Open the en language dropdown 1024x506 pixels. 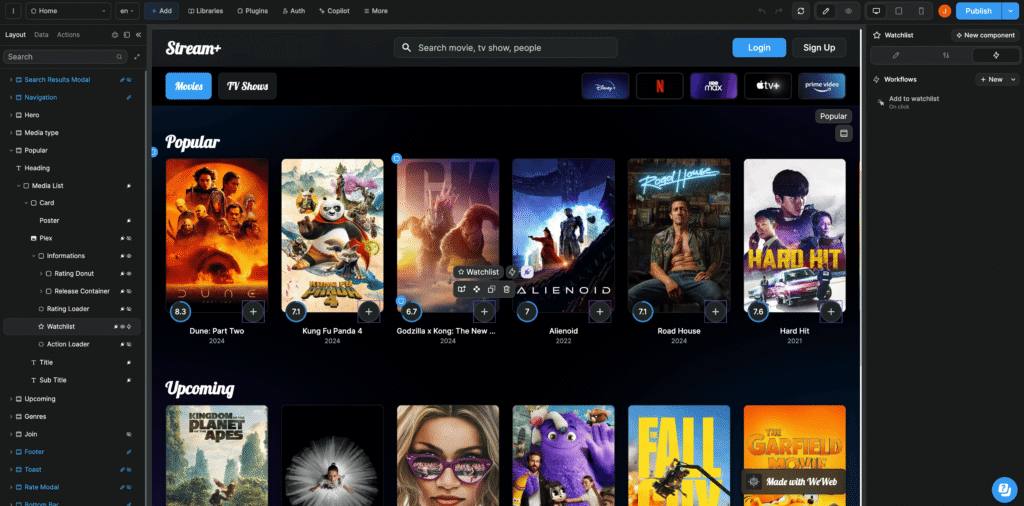click(127, 11)
